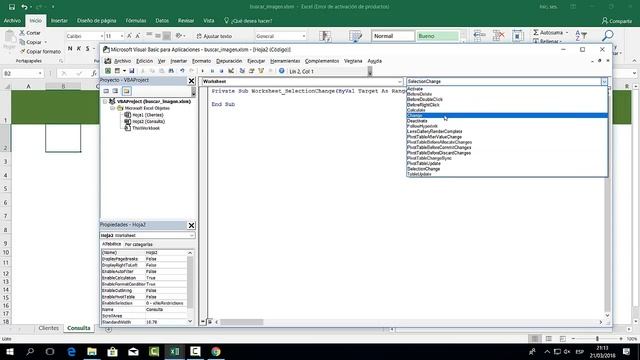Open the Calibri font name dropdown
The width and height of the screenshot is (640, 360).
coord(102,36)
